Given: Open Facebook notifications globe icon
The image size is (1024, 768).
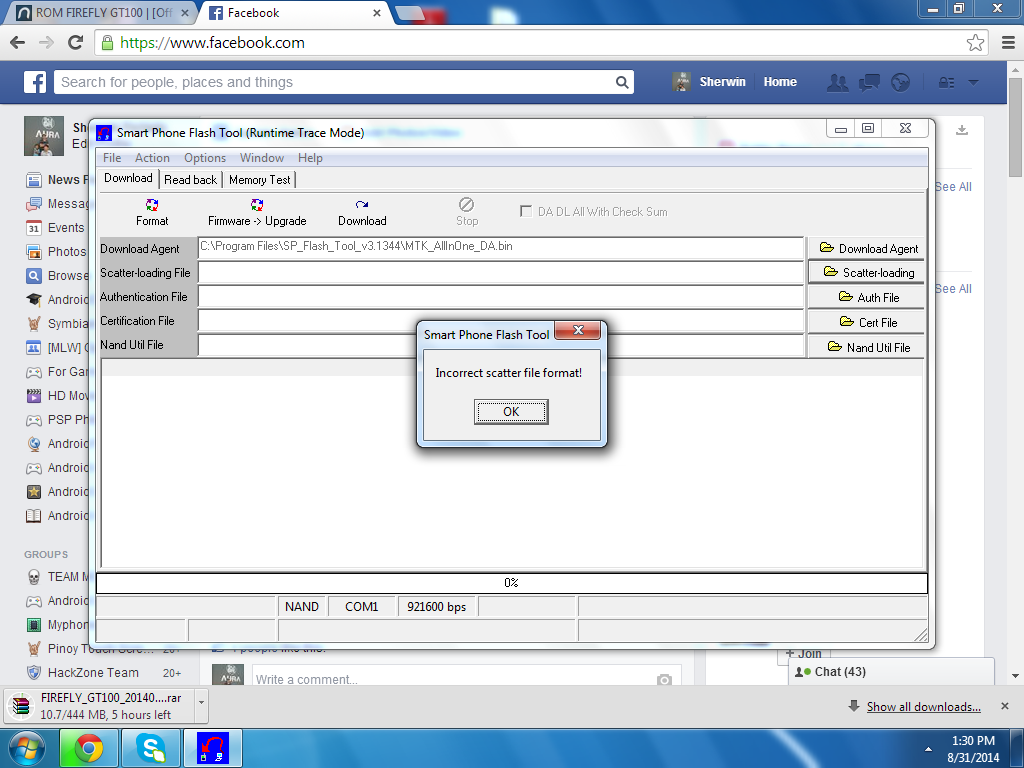Looking at the screenshot, I should [x=901, y=82].
